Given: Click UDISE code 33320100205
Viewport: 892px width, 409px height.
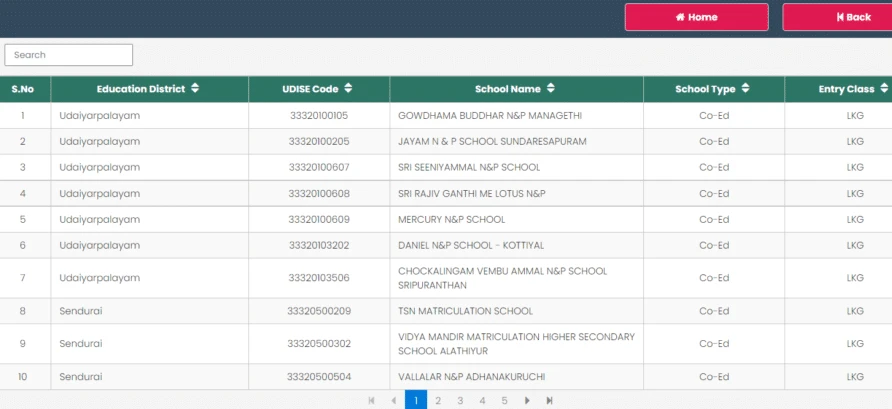Looking at the screenshot, I should (x=319, y=141).
